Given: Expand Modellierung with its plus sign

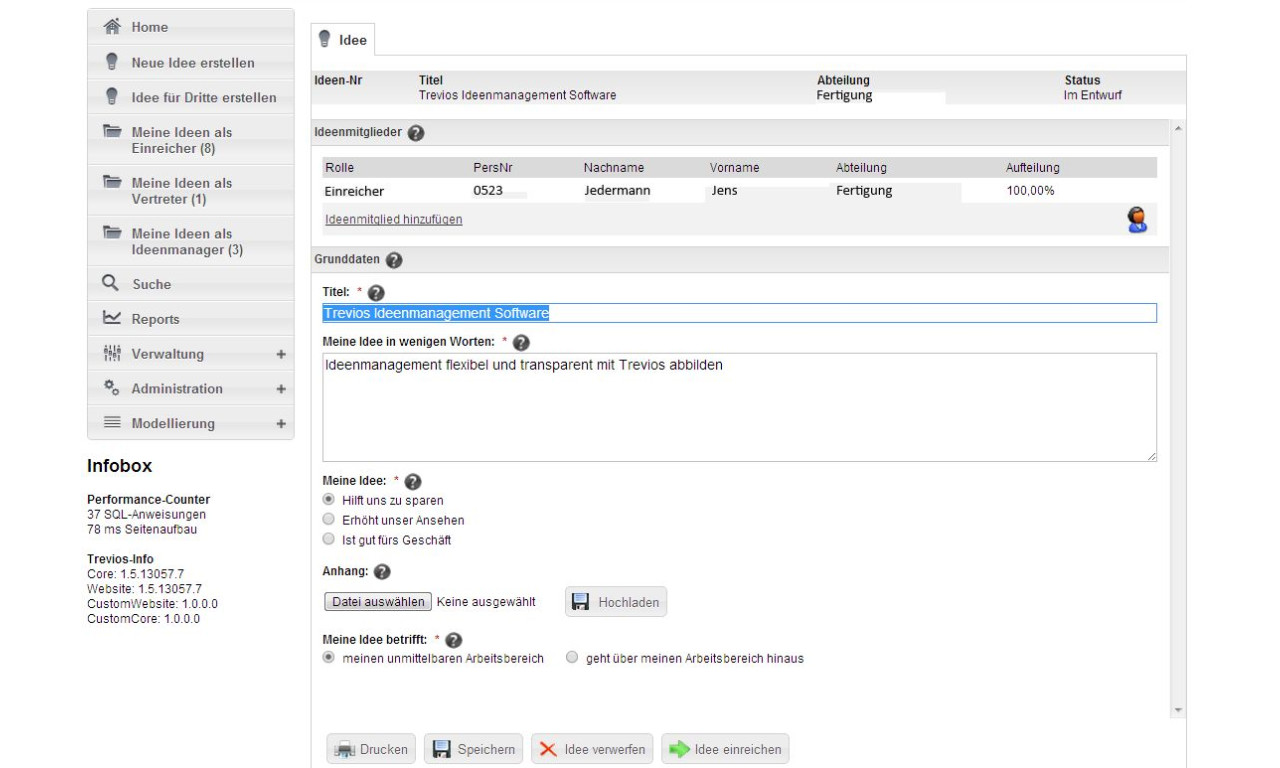Looking at the screenshot, I should coord(281,424).
